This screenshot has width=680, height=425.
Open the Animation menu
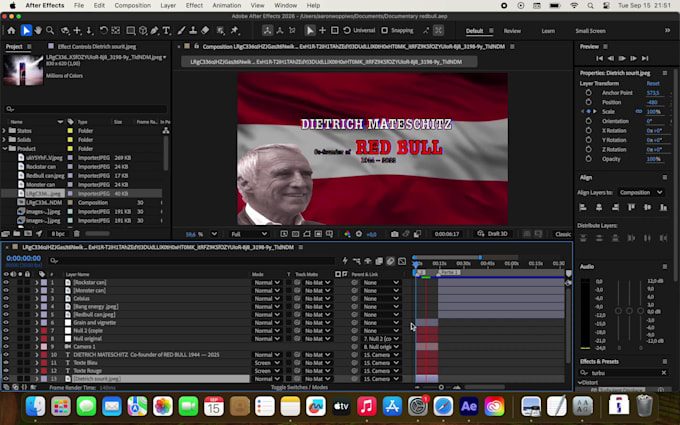(226, 5)
